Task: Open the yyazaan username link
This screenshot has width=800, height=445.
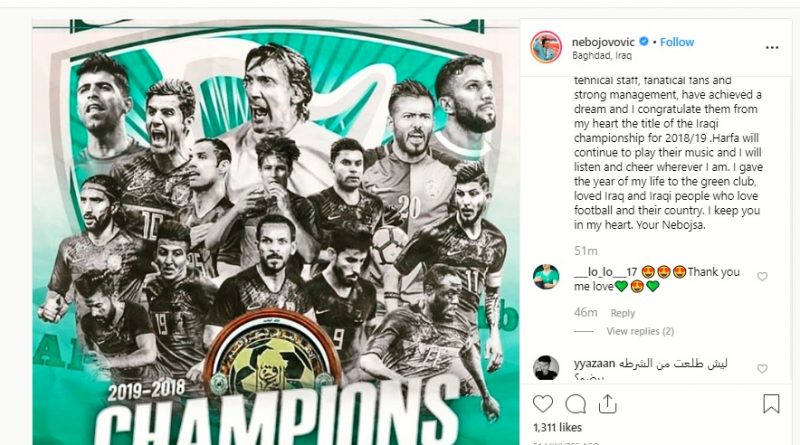Action: pos(594,363)
